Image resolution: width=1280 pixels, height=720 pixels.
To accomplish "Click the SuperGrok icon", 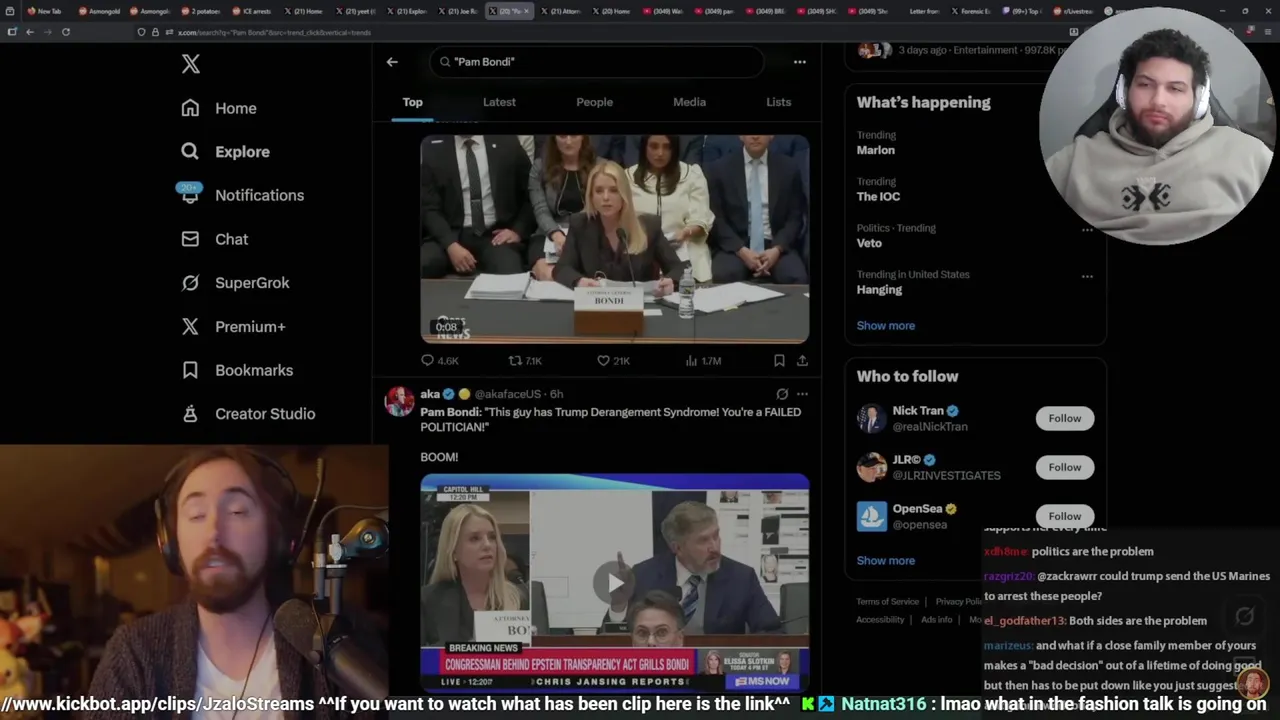I will [190, 282].
